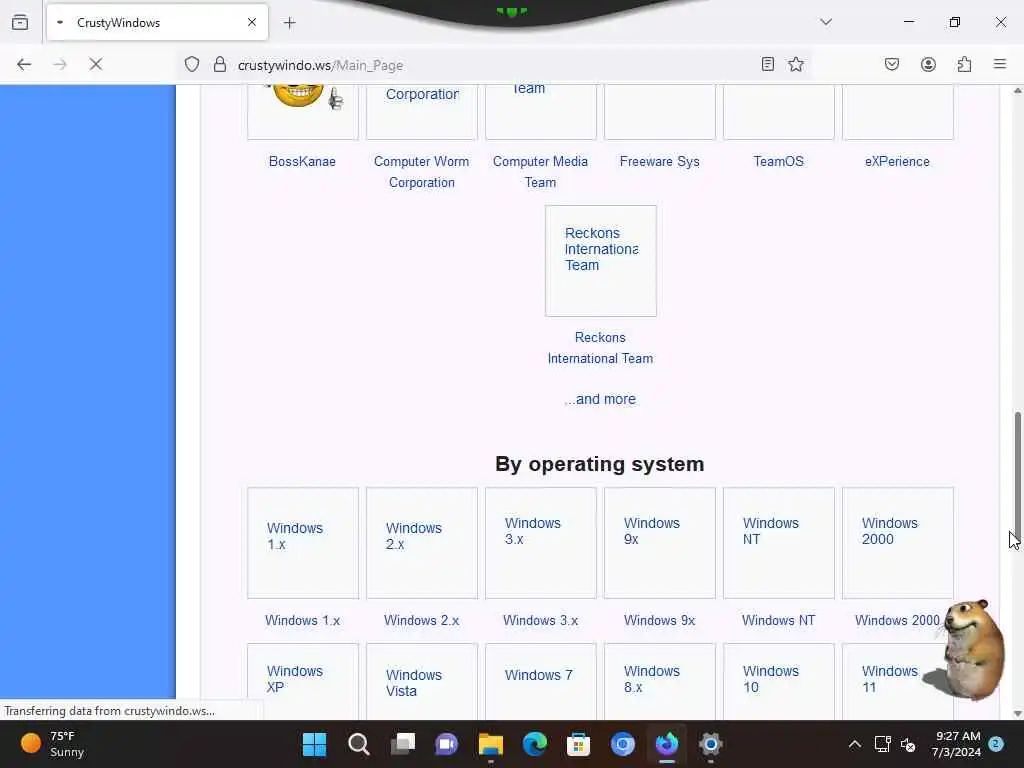Screen dimensions: 1024x768
Task: Click the Windows 9x thumbnail box
Action: coord(660,543)
